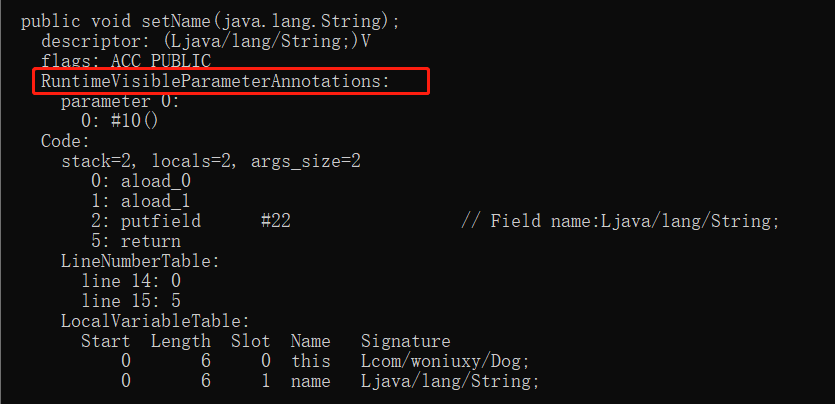835x404 pixels.
Task: Click the #22 constant pool reference
Action: pyautogui.click(x=276, y=221)
